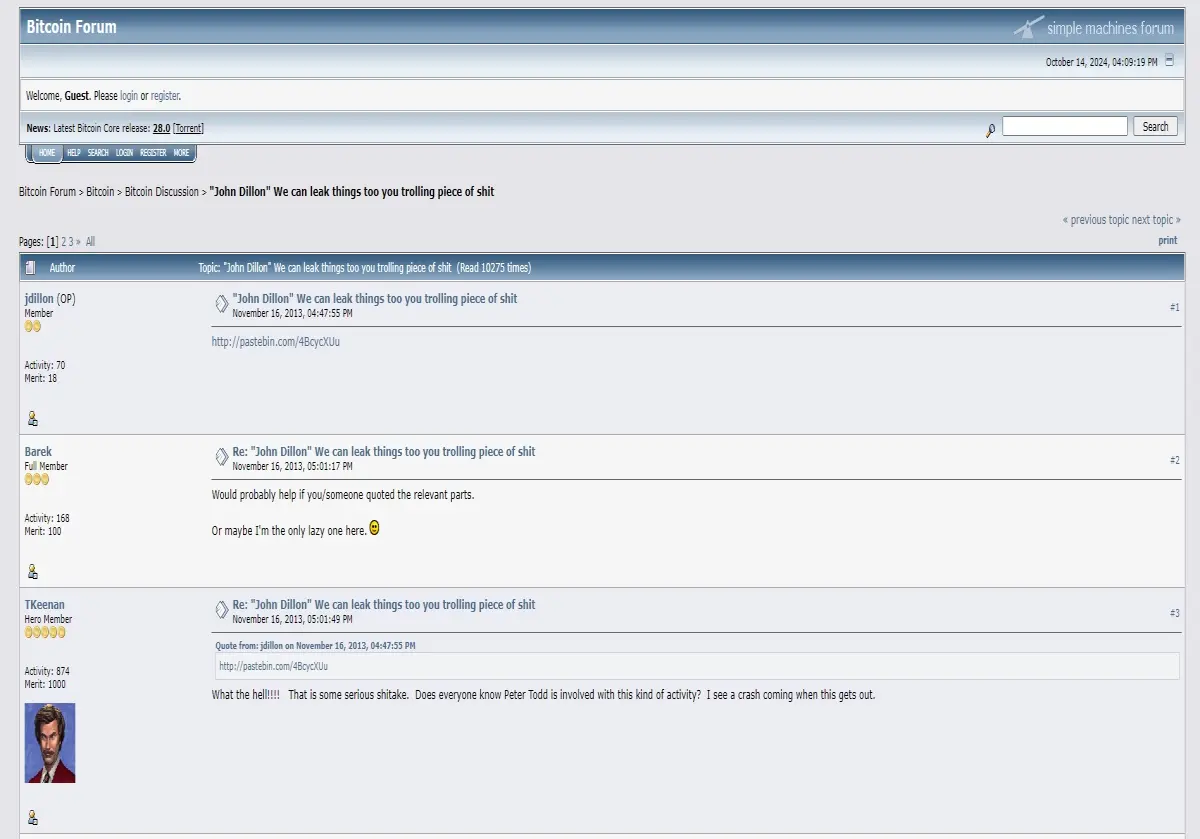Open next page arrow in pagination
This screenshot has width=1200, height=839.
click(x=79, y=241)
